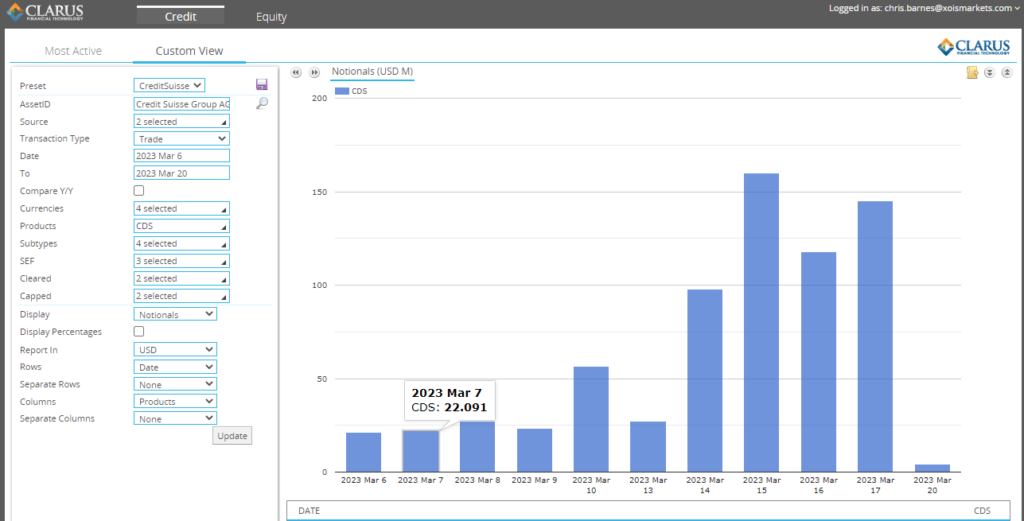Click the AssetID input field
The width and height of the screenshot is (1024, 521).
tap(182, 104)
